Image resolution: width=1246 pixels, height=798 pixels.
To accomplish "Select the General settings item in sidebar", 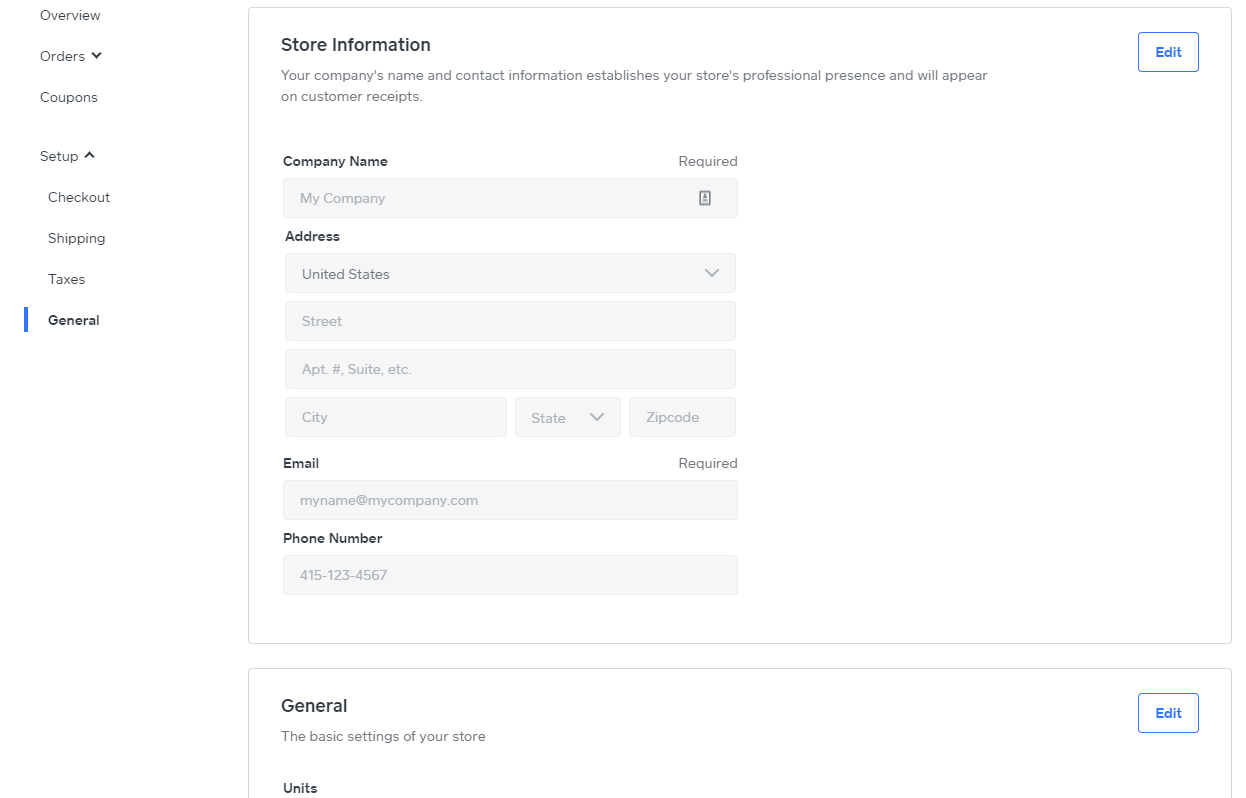I will [74, 320].
